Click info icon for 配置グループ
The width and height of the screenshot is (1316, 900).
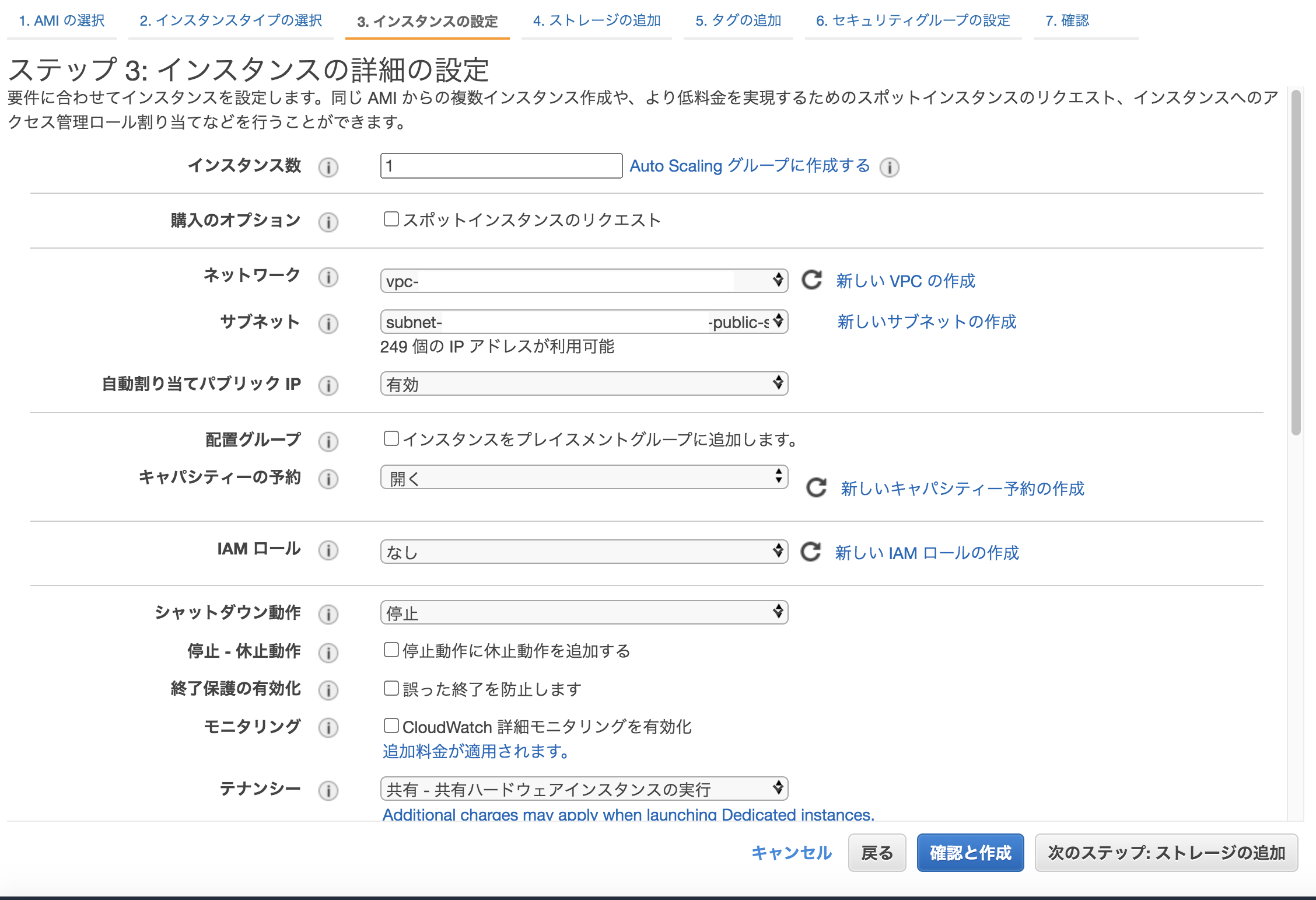coord(328,442)
